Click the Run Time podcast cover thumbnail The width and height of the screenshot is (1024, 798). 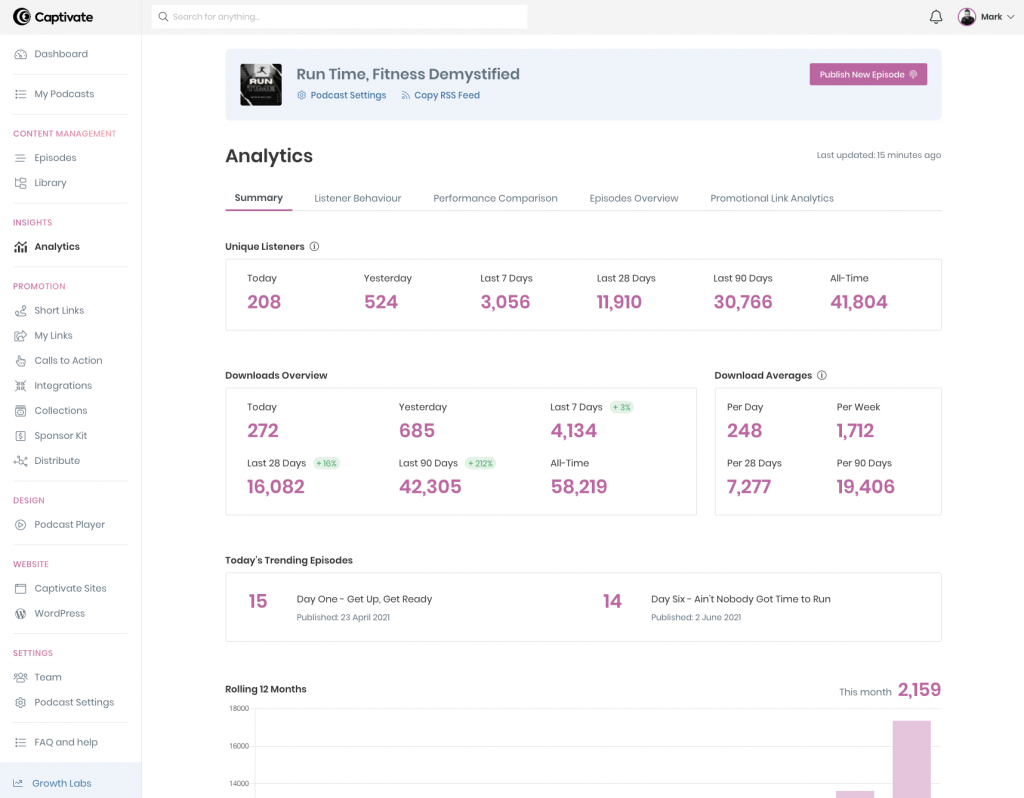(261, 85)
